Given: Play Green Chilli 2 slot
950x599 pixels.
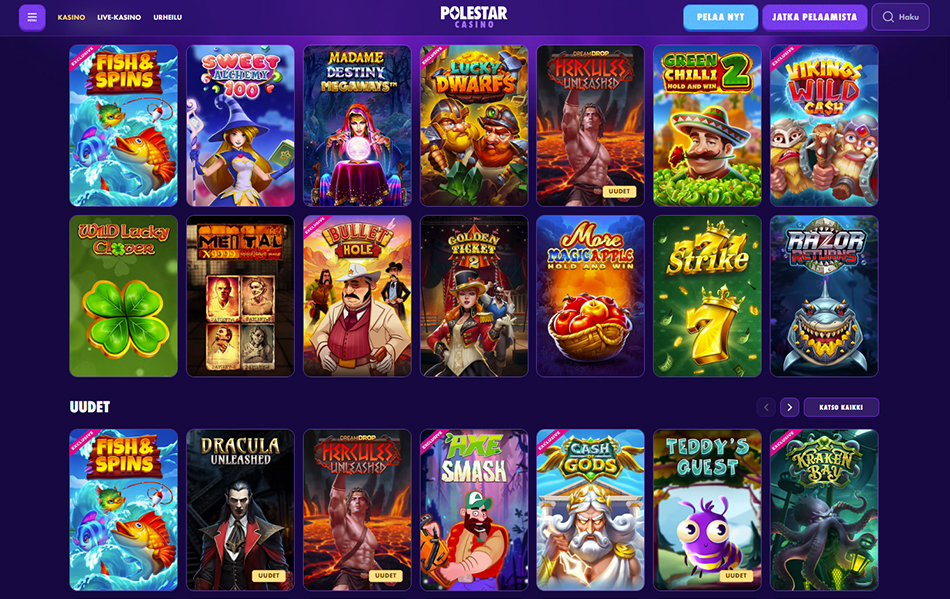Looking at the screenshot, I should pos(707,126).
